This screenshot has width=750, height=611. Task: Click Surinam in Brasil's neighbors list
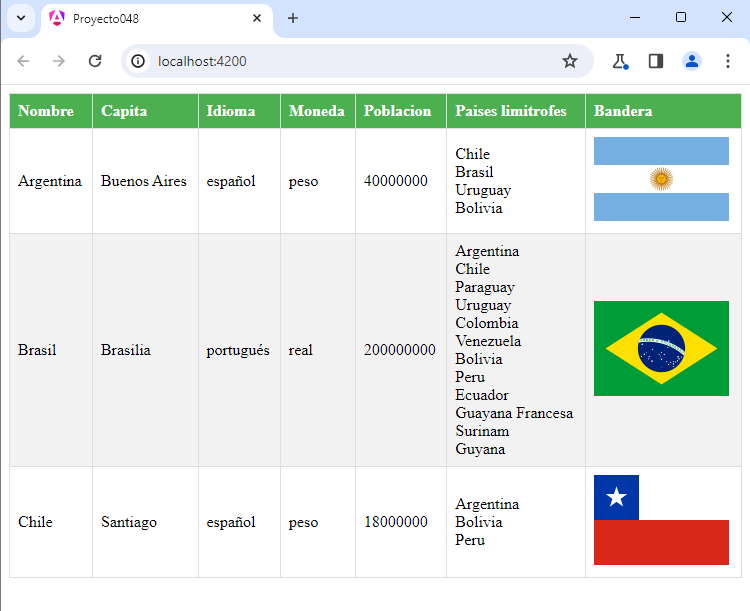[x=482, y=431]
